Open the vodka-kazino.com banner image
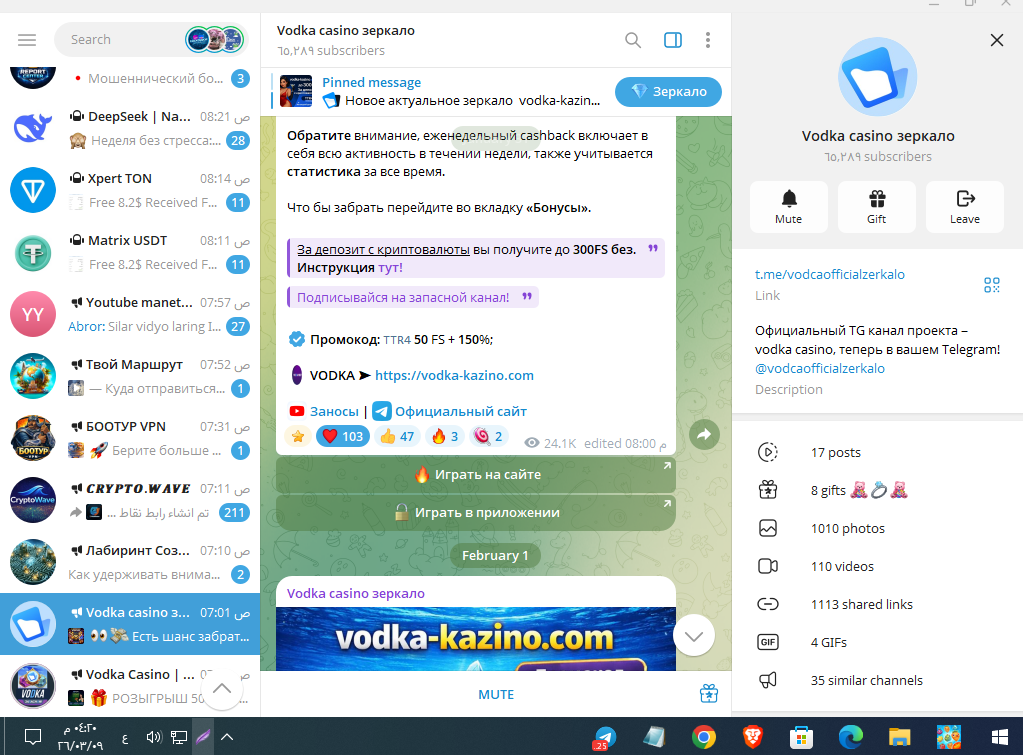 tap(476, 639)
